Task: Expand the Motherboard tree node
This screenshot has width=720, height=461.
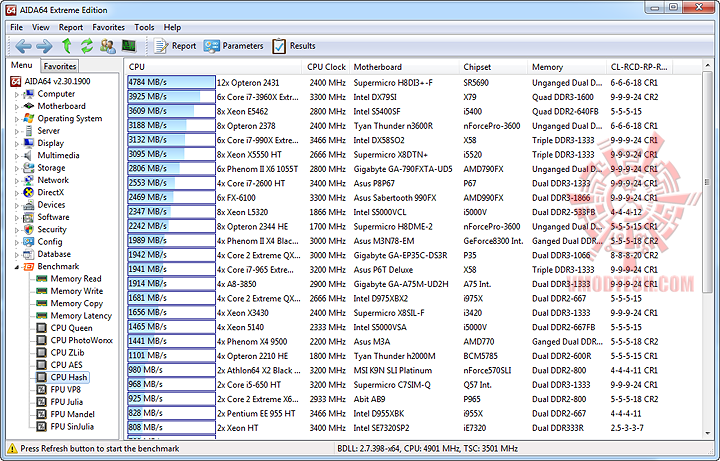Action: point(17,107)
